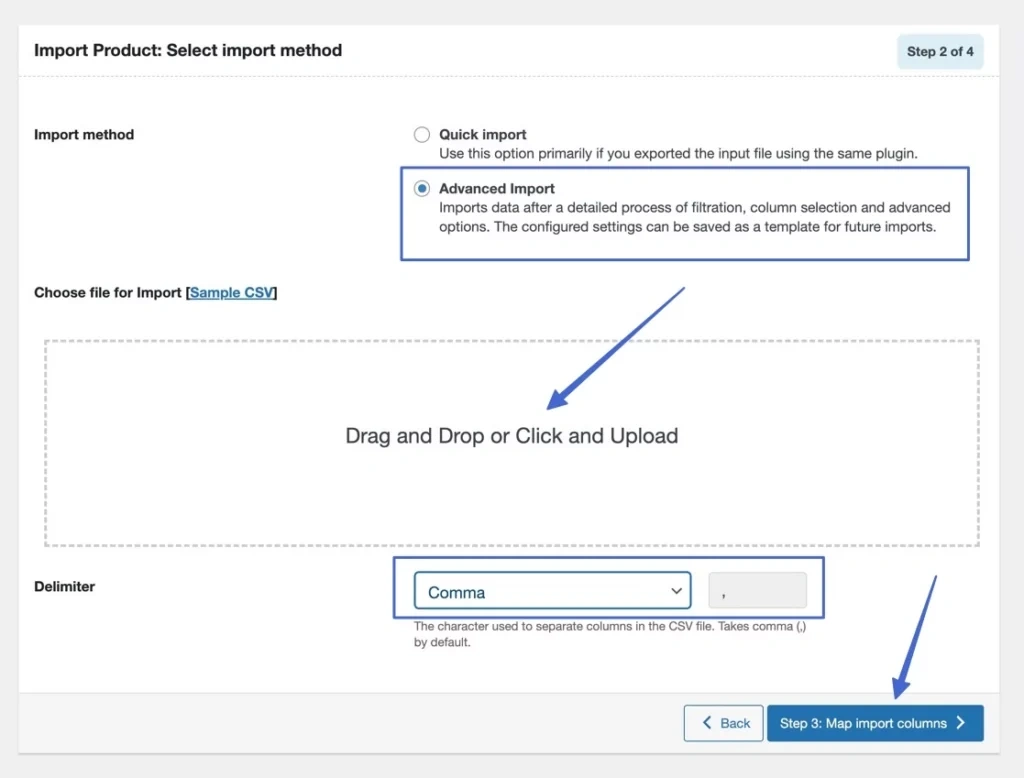Go back with the Back button

(x=723, y=723)
